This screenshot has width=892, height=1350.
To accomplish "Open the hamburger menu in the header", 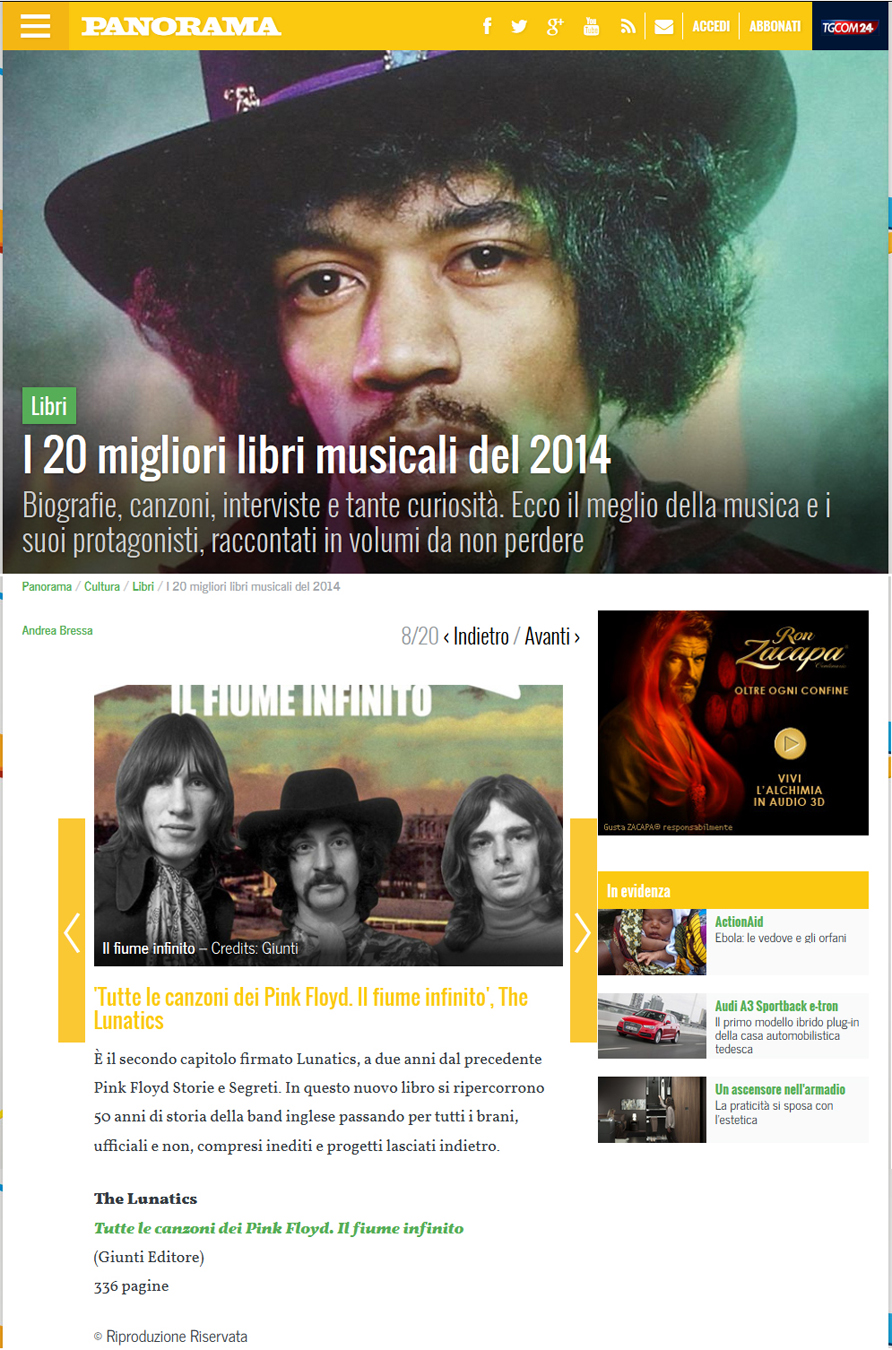I will point(35,26).
